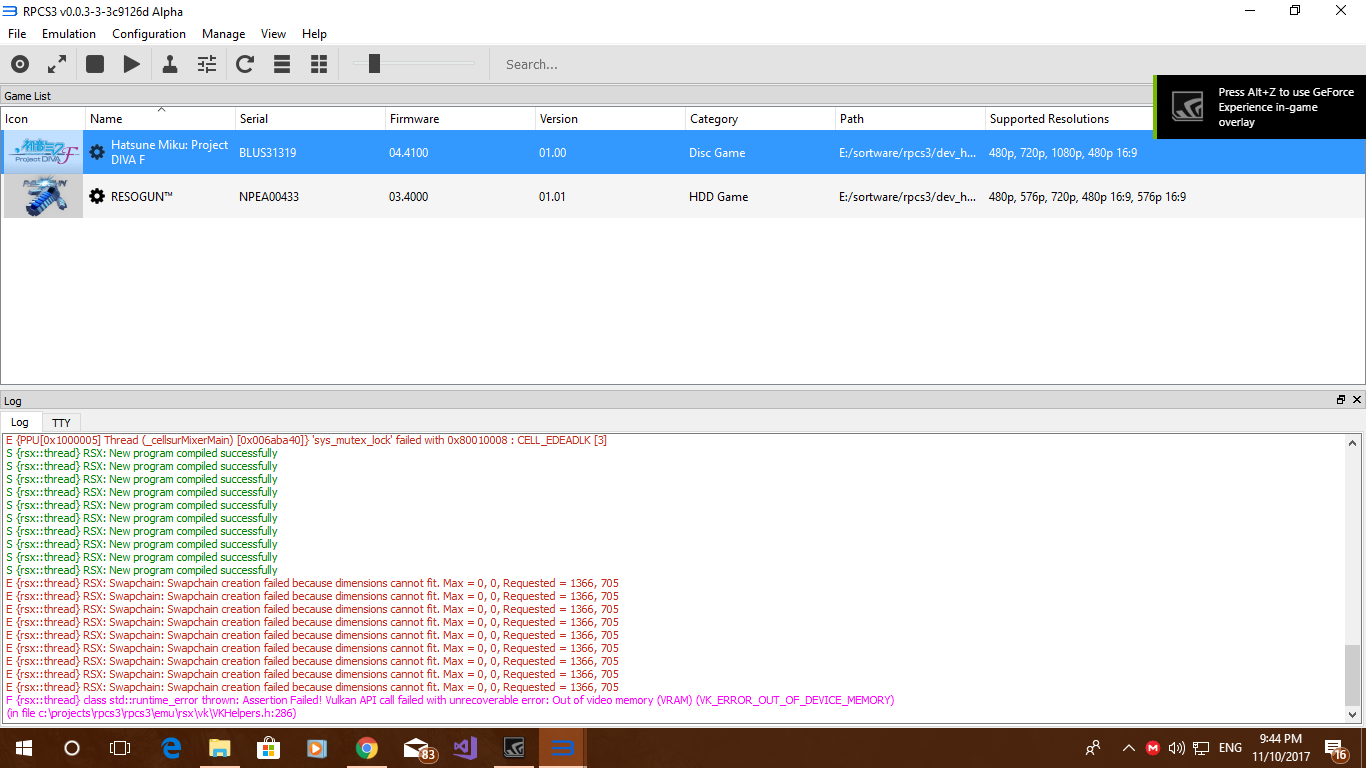Switch game list to list view
Viewport: 1366px width, 768px height.
[x=282, y=64]
